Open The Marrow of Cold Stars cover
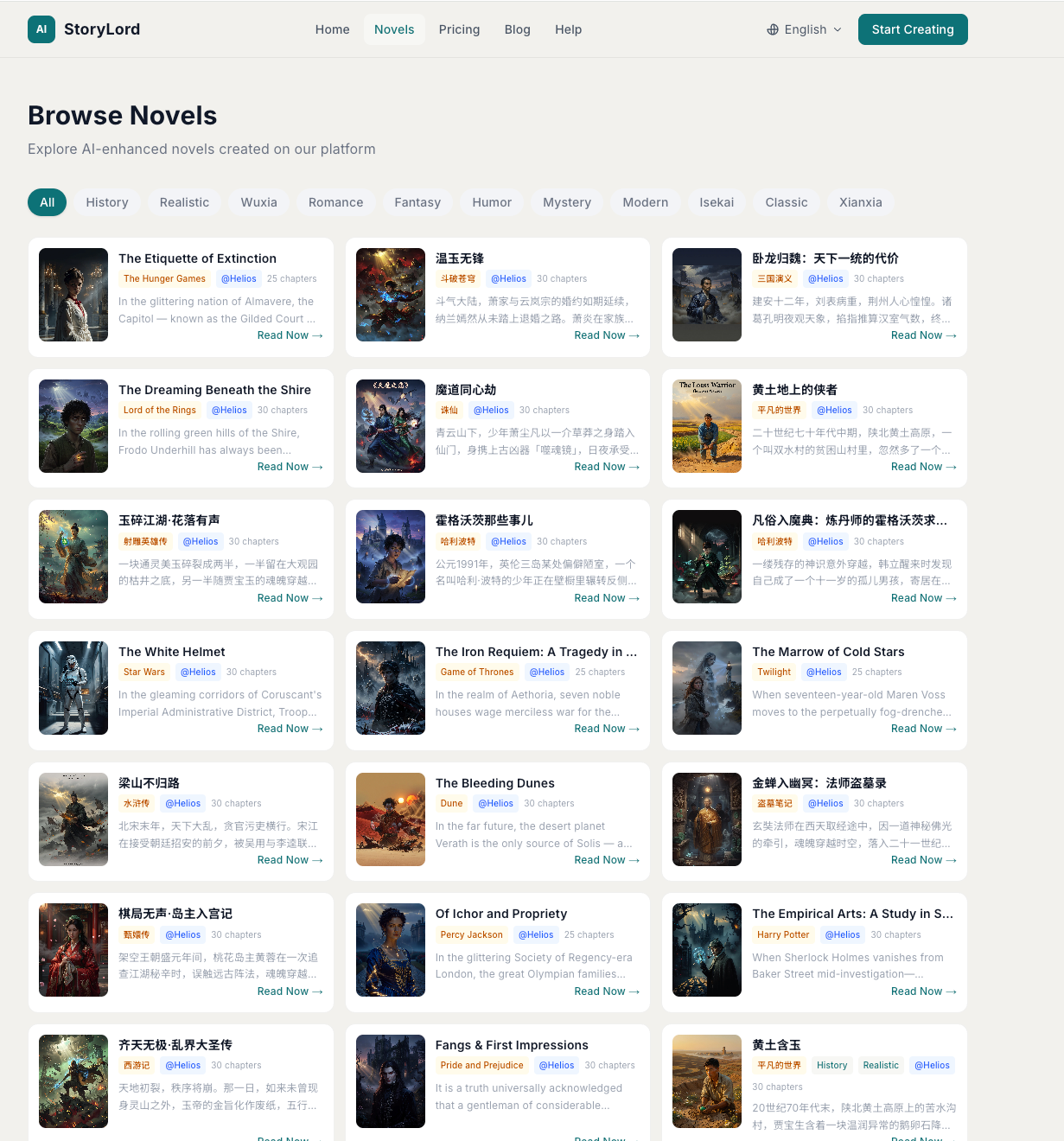Image resolution: width=1064 pixels, height=1141 pixels. (707, 688)
